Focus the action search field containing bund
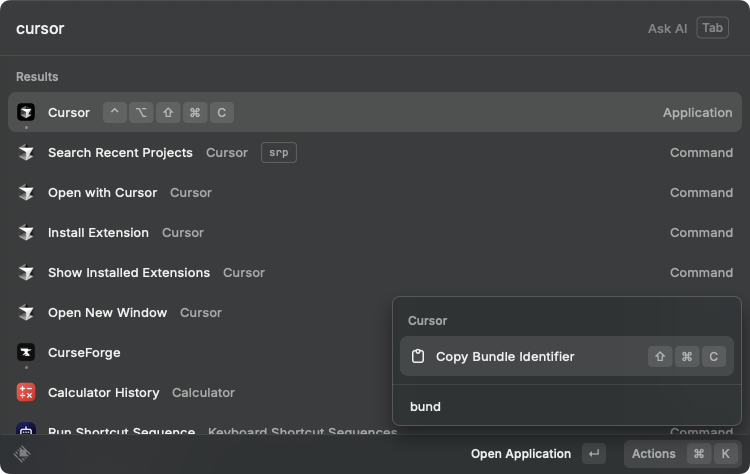 pos(567,407)
